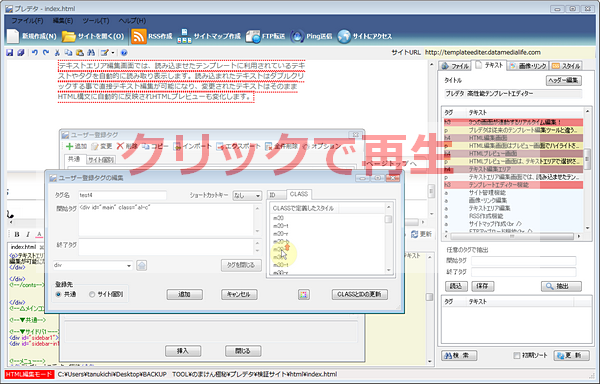Viewport: 600px width, 384px height.
Task: Open a site with サイトを開く(O)
Action: click(x=93, y=36)
